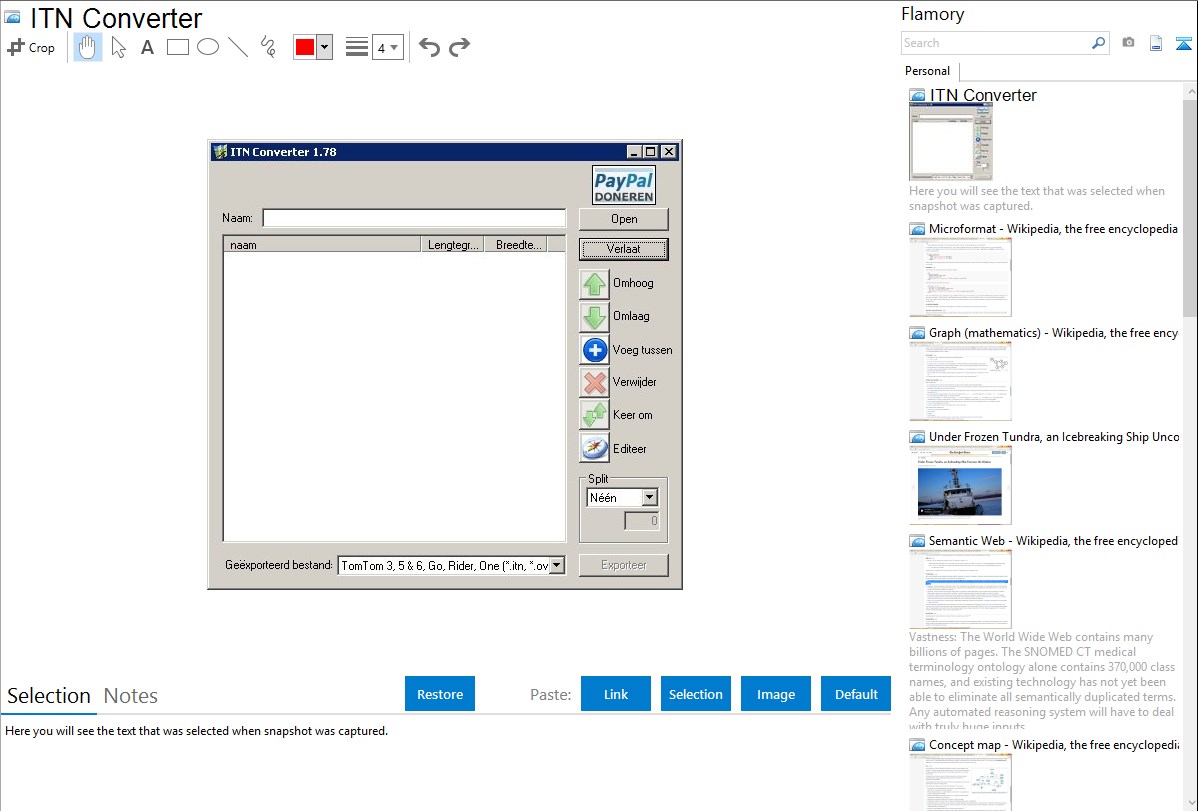Open the line width dropdown showing 4

pyautogui.click(x=388, y=48)
